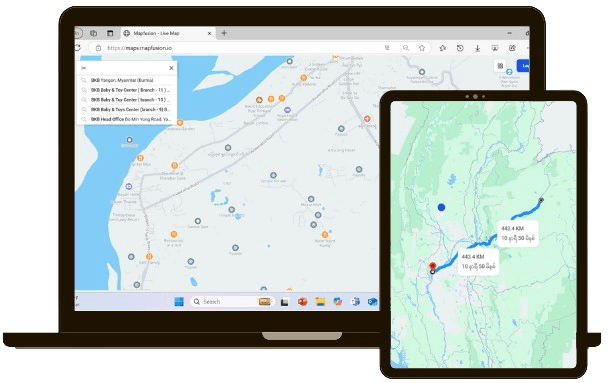Open the browser downloads icon

pos(477,48)
